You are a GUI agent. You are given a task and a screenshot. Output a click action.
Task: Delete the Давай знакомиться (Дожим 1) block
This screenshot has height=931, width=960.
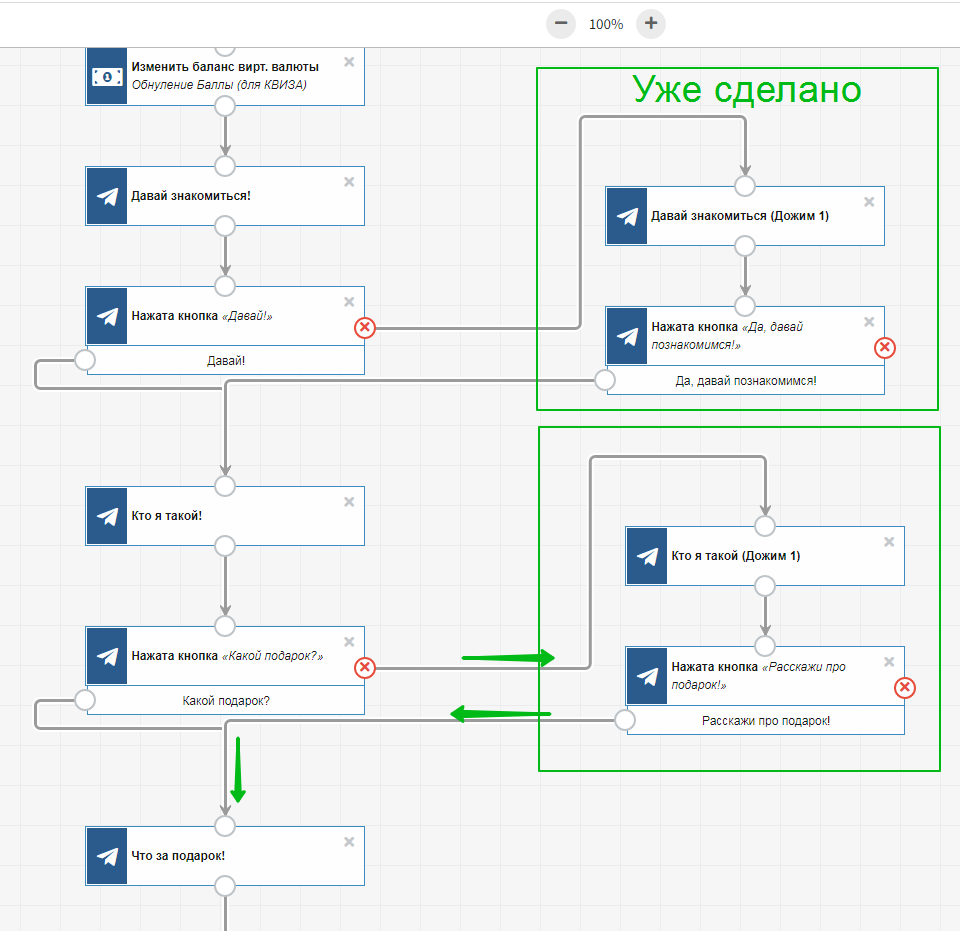pos(869,202)
